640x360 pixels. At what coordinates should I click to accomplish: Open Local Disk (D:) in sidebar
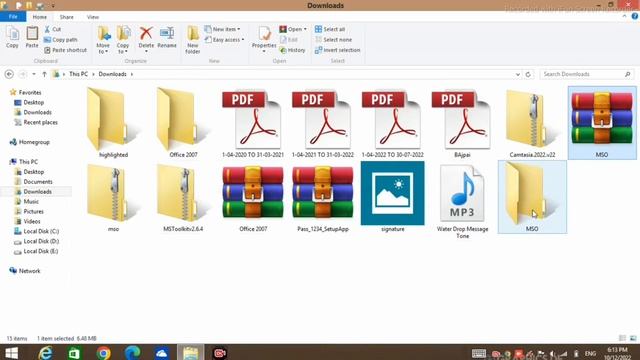coord(41,241)
